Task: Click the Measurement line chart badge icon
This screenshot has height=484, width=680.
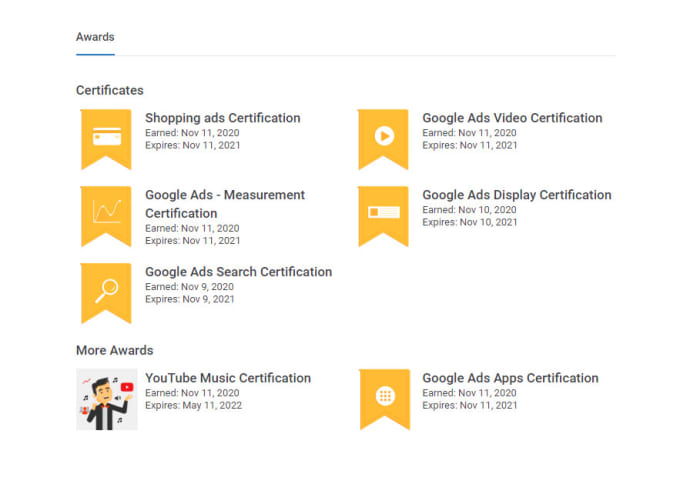Action: click(x=106, y=216)
